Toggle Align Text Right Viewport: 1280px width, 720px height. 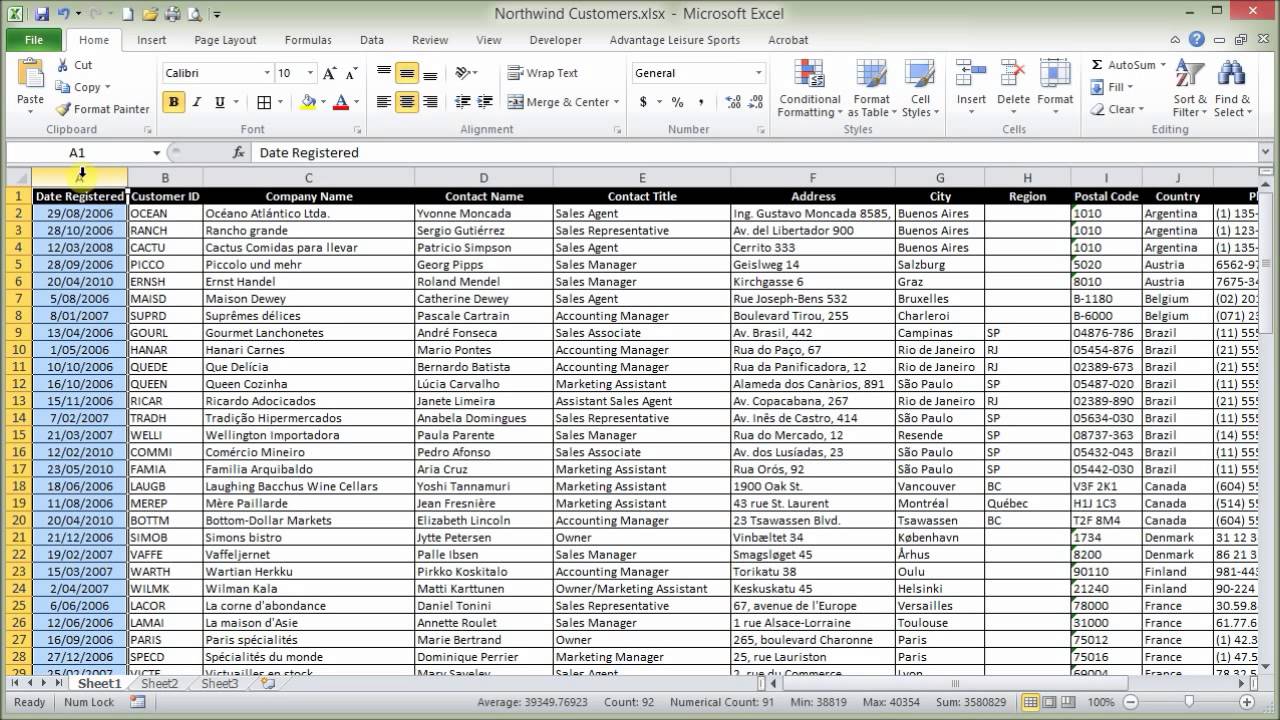[430, 102]
